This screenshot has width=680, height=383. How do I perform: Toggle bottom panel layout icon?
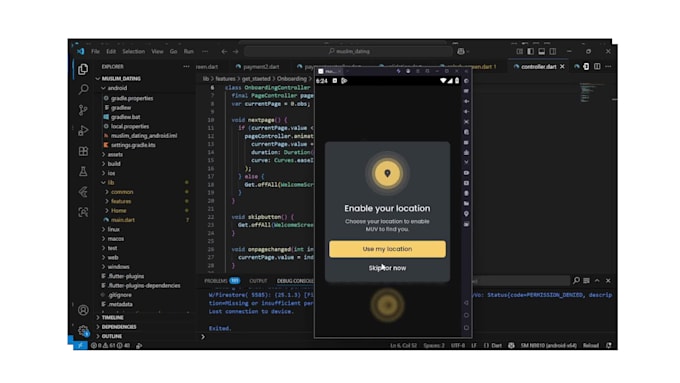pos(542,51)
